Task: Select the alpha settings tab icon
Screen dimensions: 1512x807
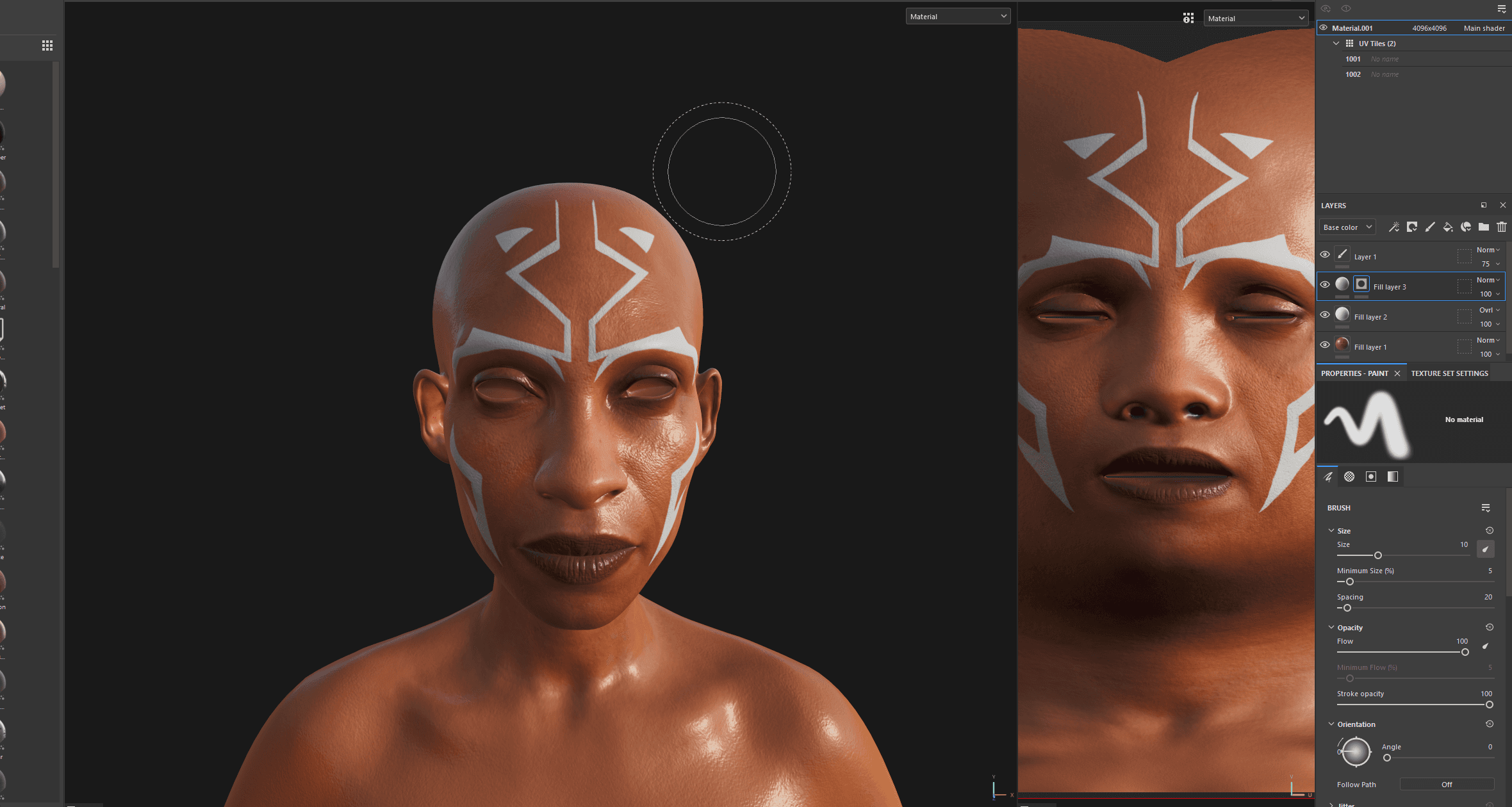Action: click(1349, 477)
